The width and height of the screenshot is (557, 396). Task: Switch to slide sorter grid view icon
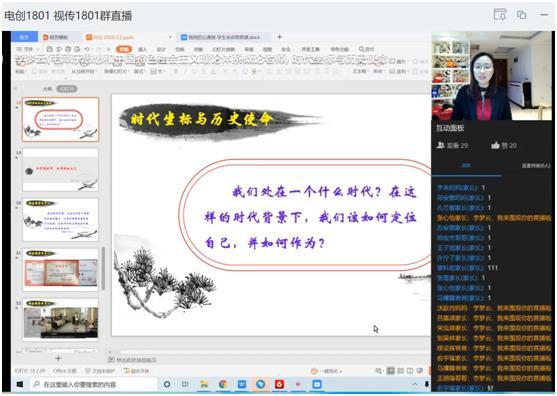[x=400, y=371]
